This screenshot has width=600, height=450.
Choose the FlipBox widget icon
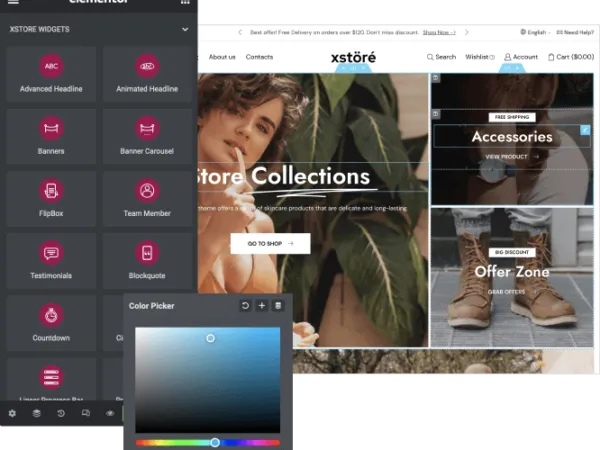[x=51, y=190]
